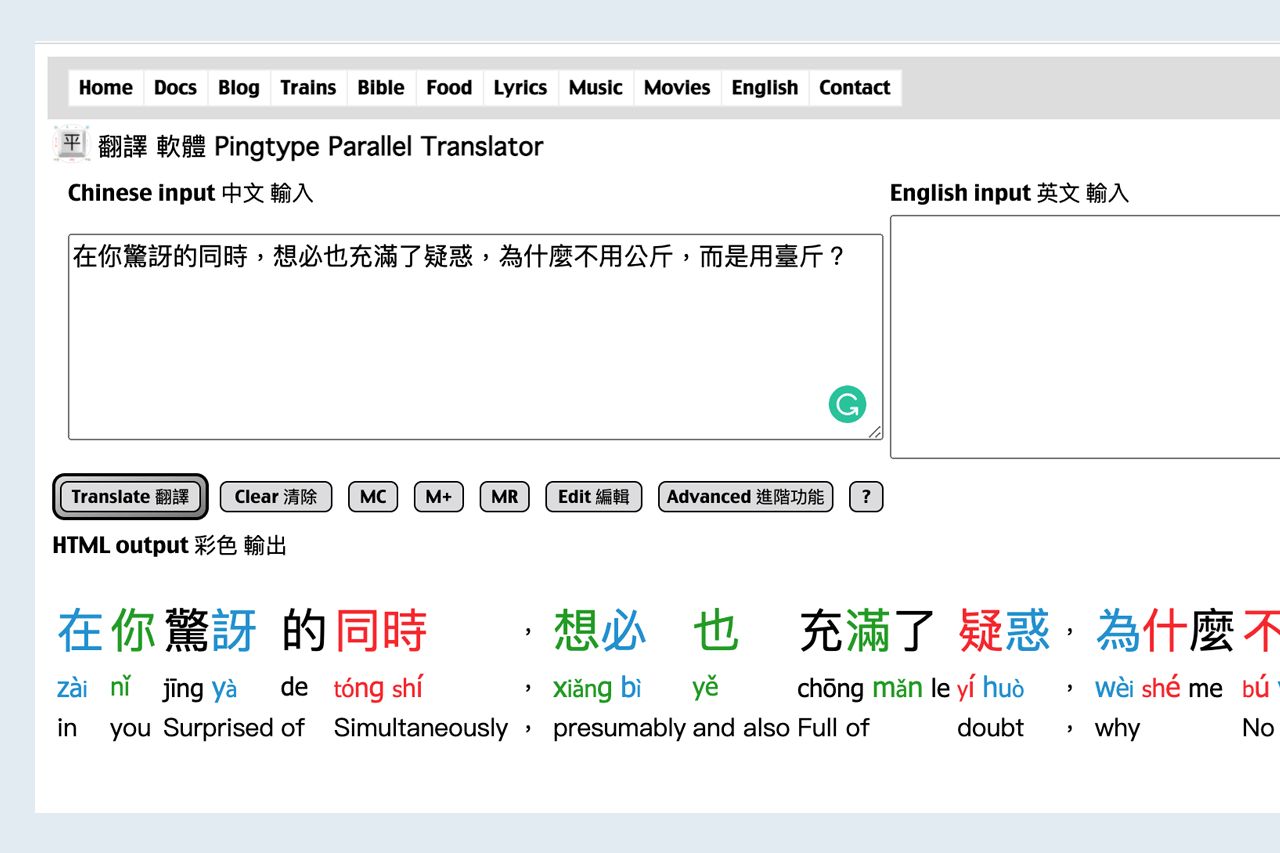The width and height of the screenshot is (1280, 853).
Task: Click the translation 'and also'
Action: pyautogui.click(x=742, y=728)
